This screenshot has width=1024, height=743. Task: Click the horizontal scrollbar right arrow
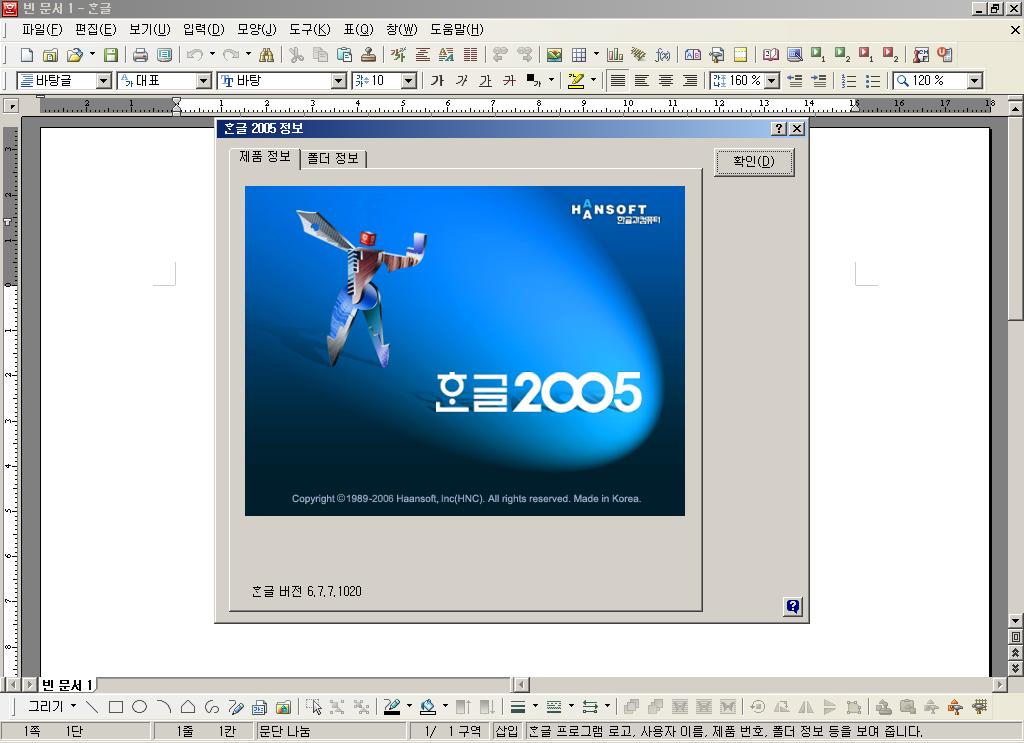point(999,684)
